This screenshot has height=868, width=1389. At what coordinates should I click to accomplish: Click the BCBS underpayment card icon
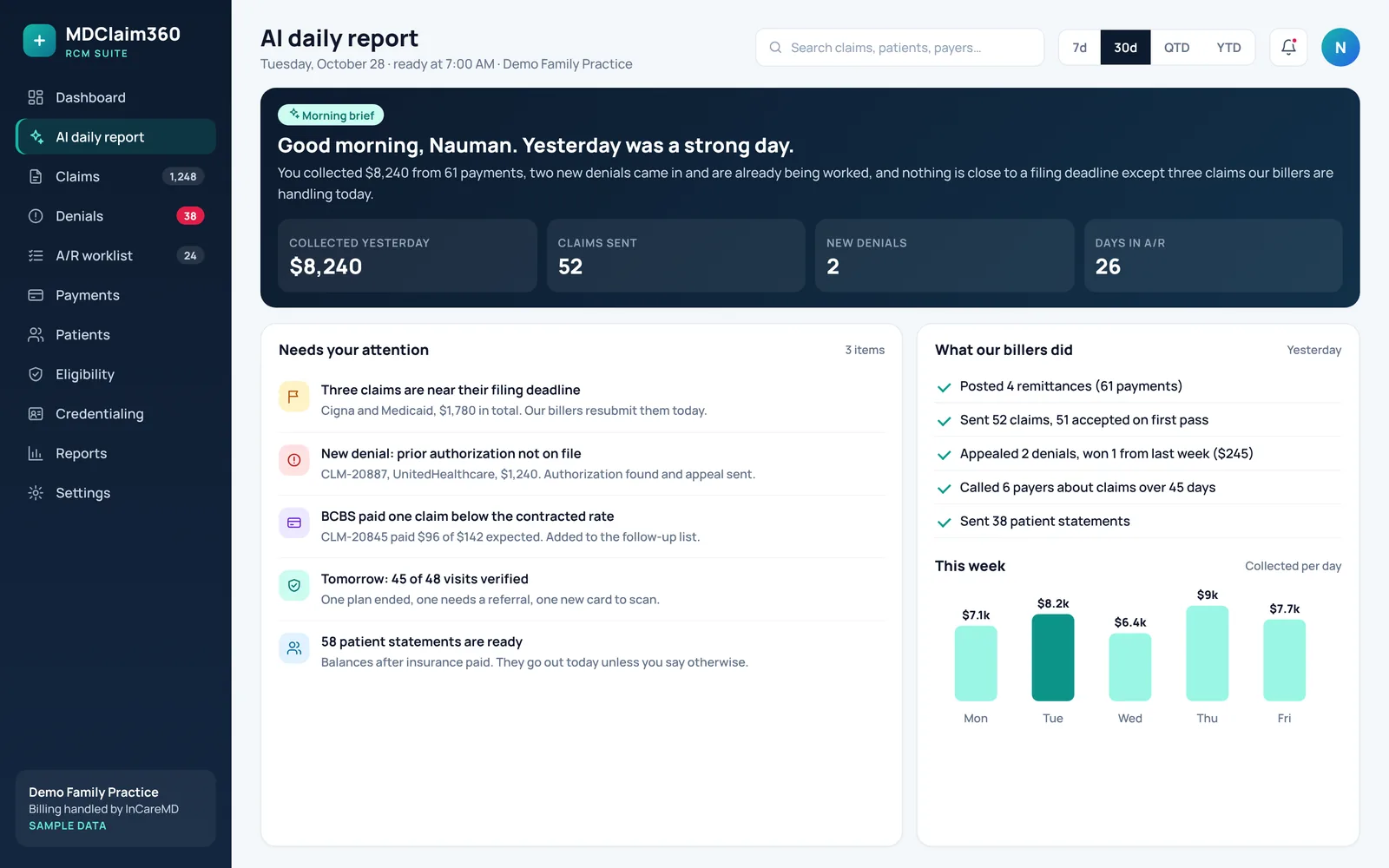[293, 523]
